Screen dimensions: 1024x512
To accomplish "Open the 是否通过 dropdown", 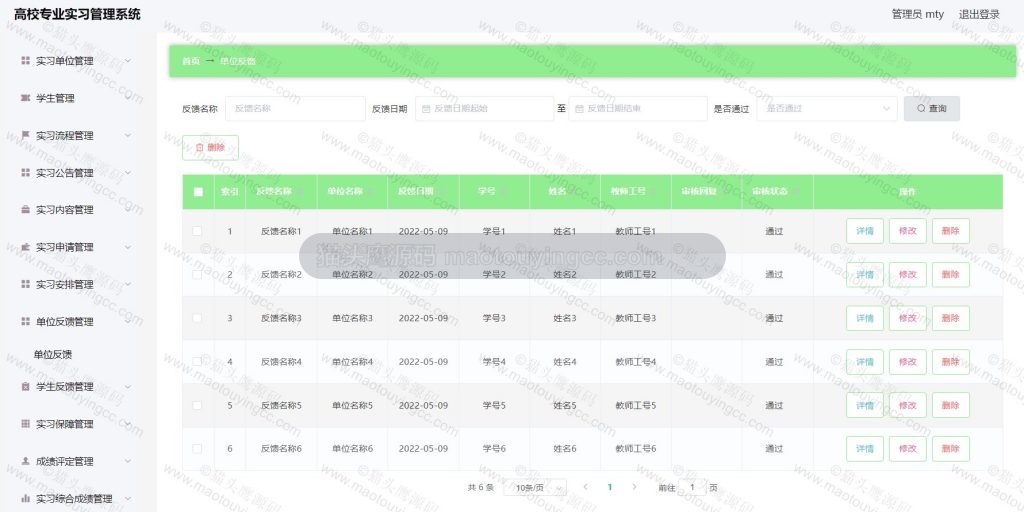I will point(827,108).
